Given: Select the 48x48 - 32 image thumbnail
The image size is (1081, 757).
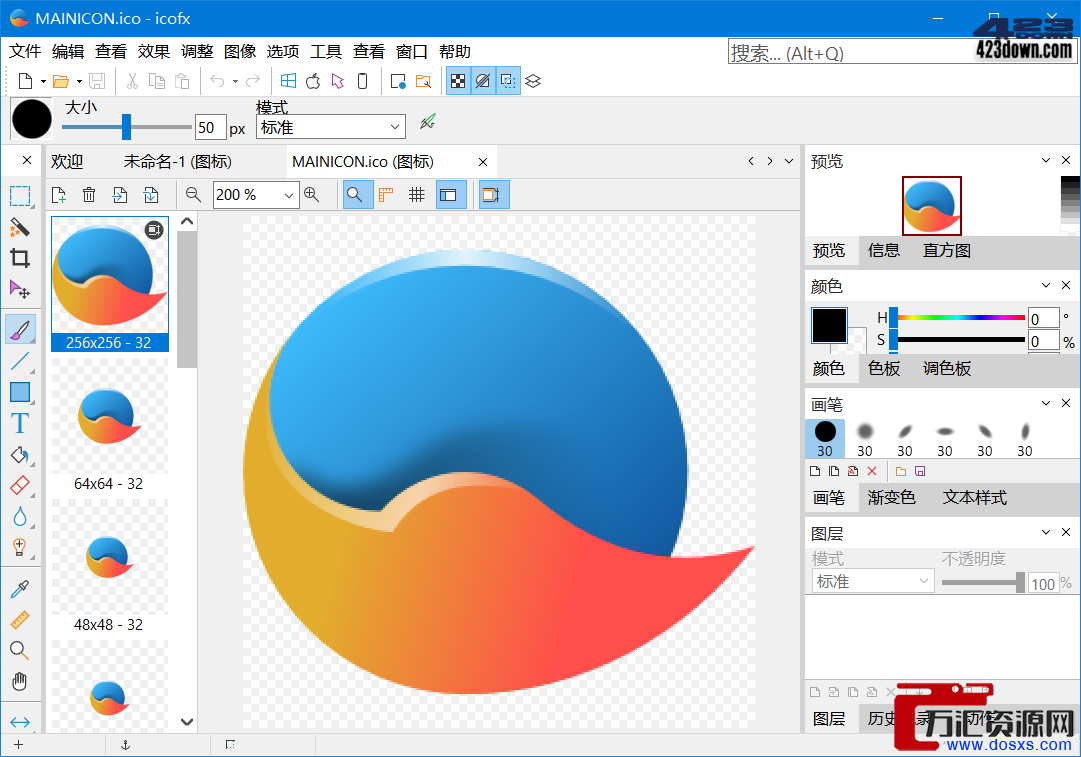Looking at the screenshot, I should pyautogui.click(x=110, y=567).
